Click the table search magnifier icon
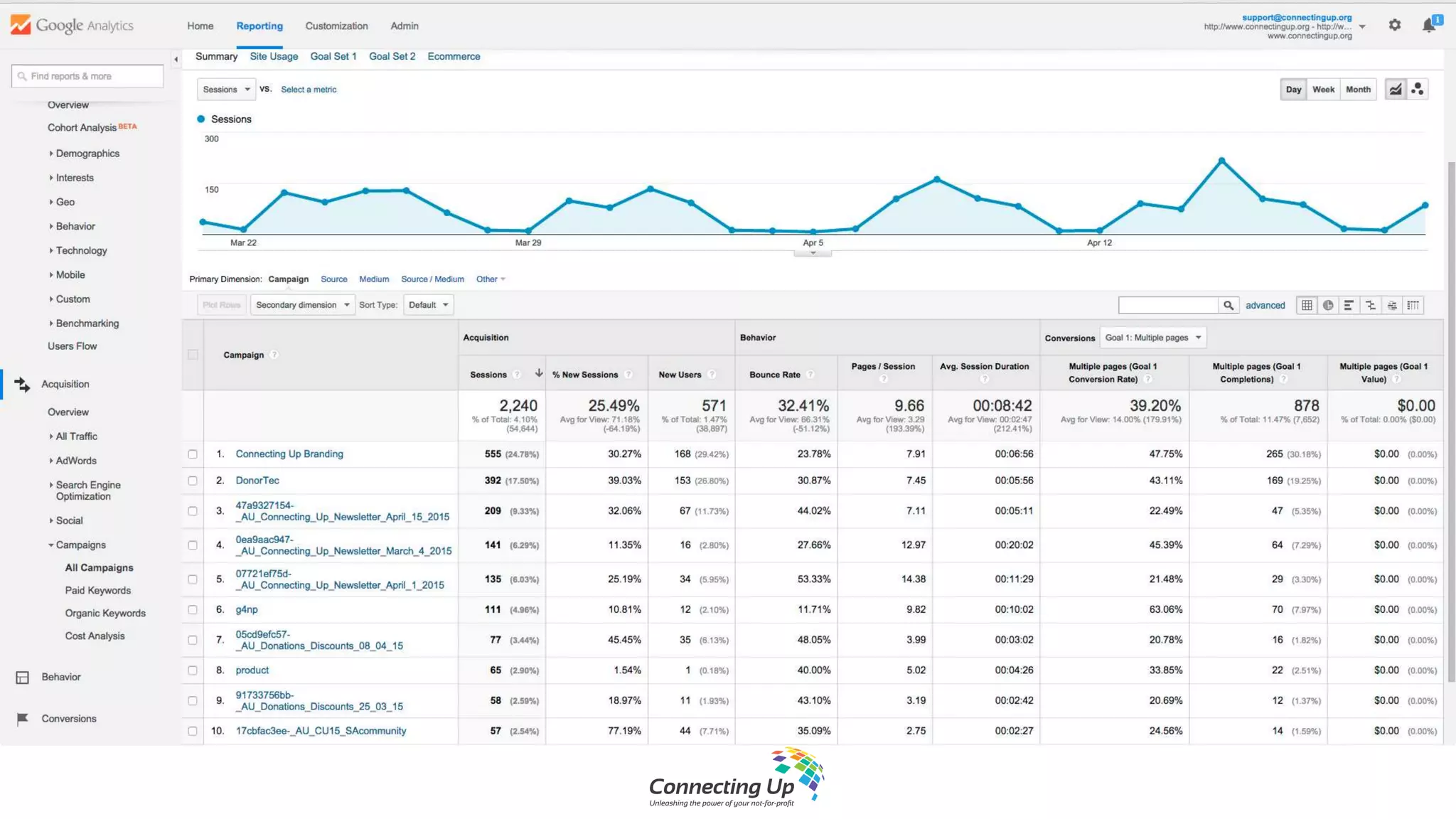This screenshot has height=819, width=1456. 1228,305
